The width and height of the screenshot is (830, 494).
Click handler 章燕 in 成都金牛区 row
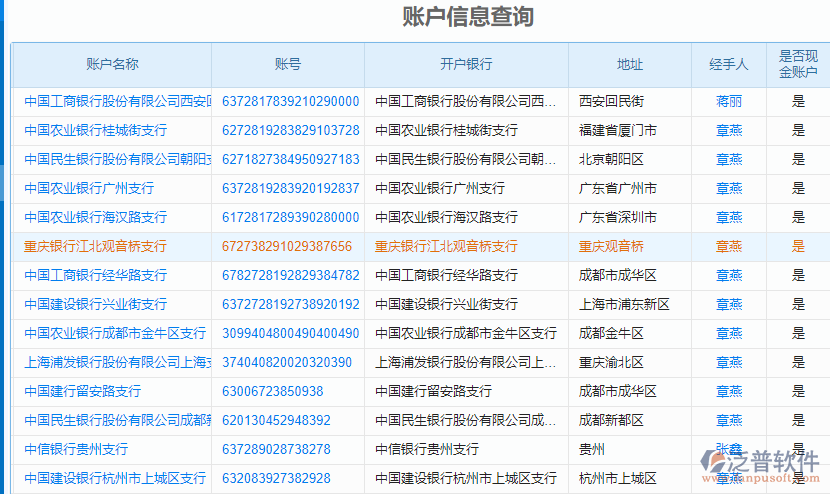pos(729,334)
